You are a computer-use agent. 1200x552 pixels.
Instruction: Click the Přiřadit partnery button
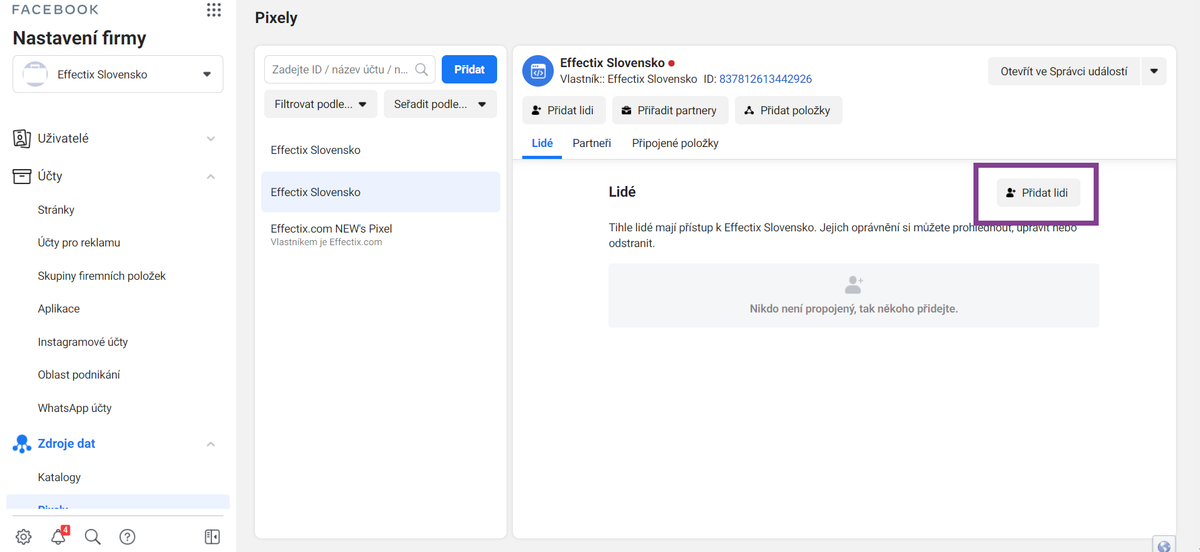pos(669,110)
